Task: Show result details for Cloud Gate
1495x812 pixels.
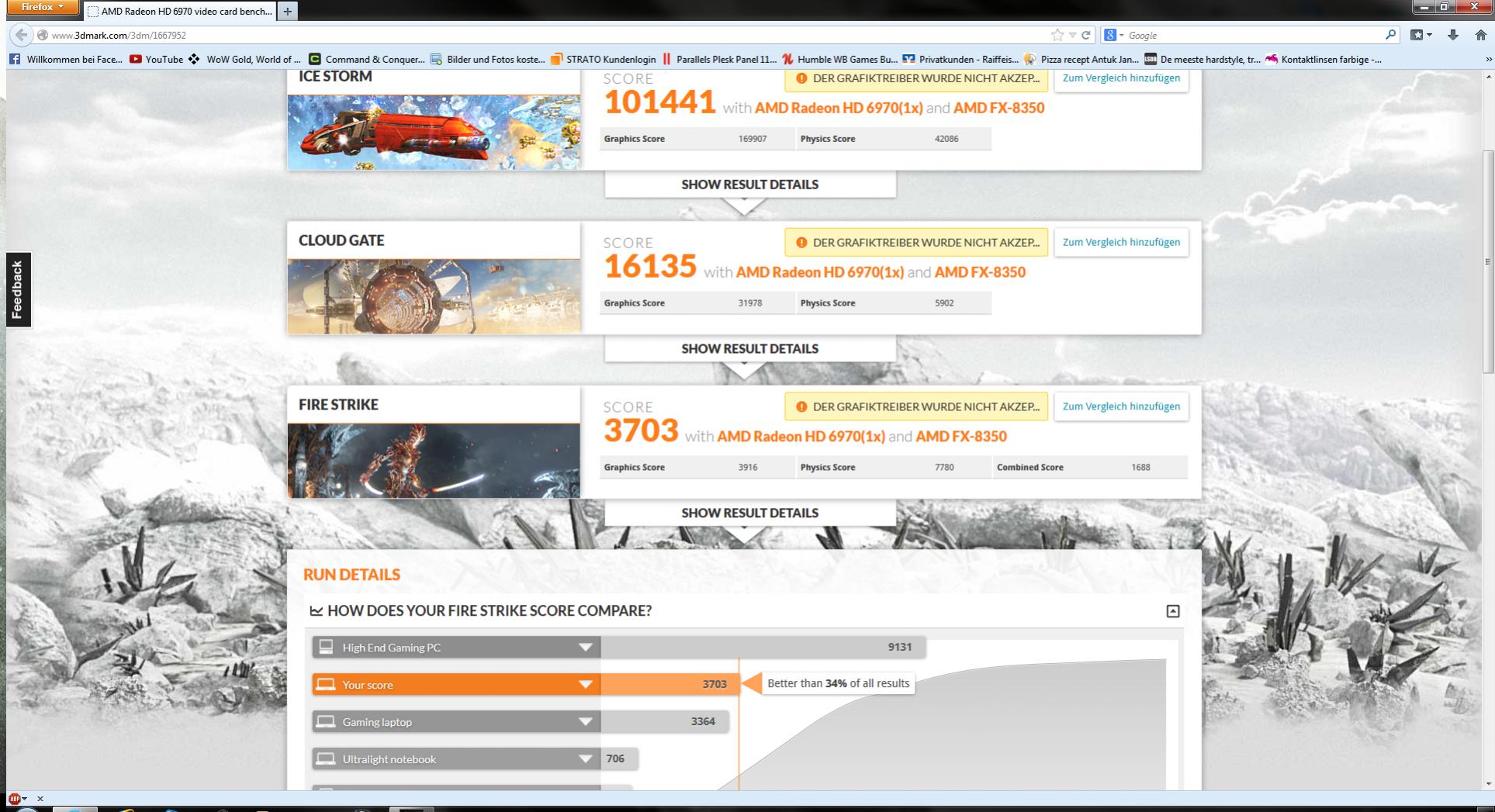Action: pos(749,349)
